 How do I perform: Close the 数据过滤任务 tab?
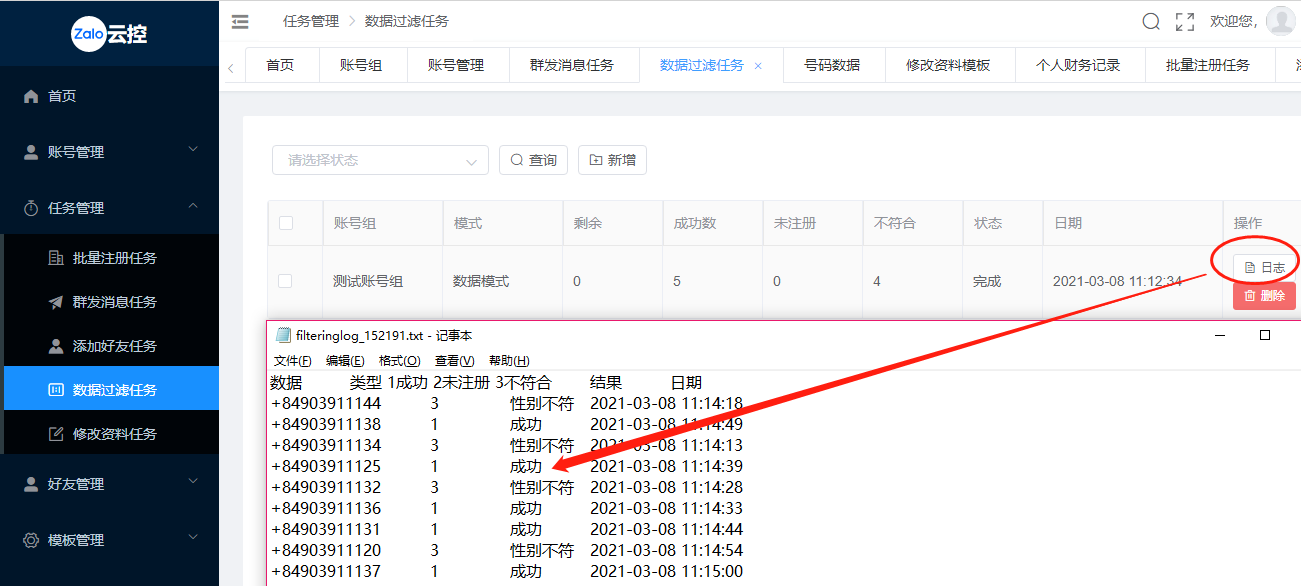coord(758,66)
